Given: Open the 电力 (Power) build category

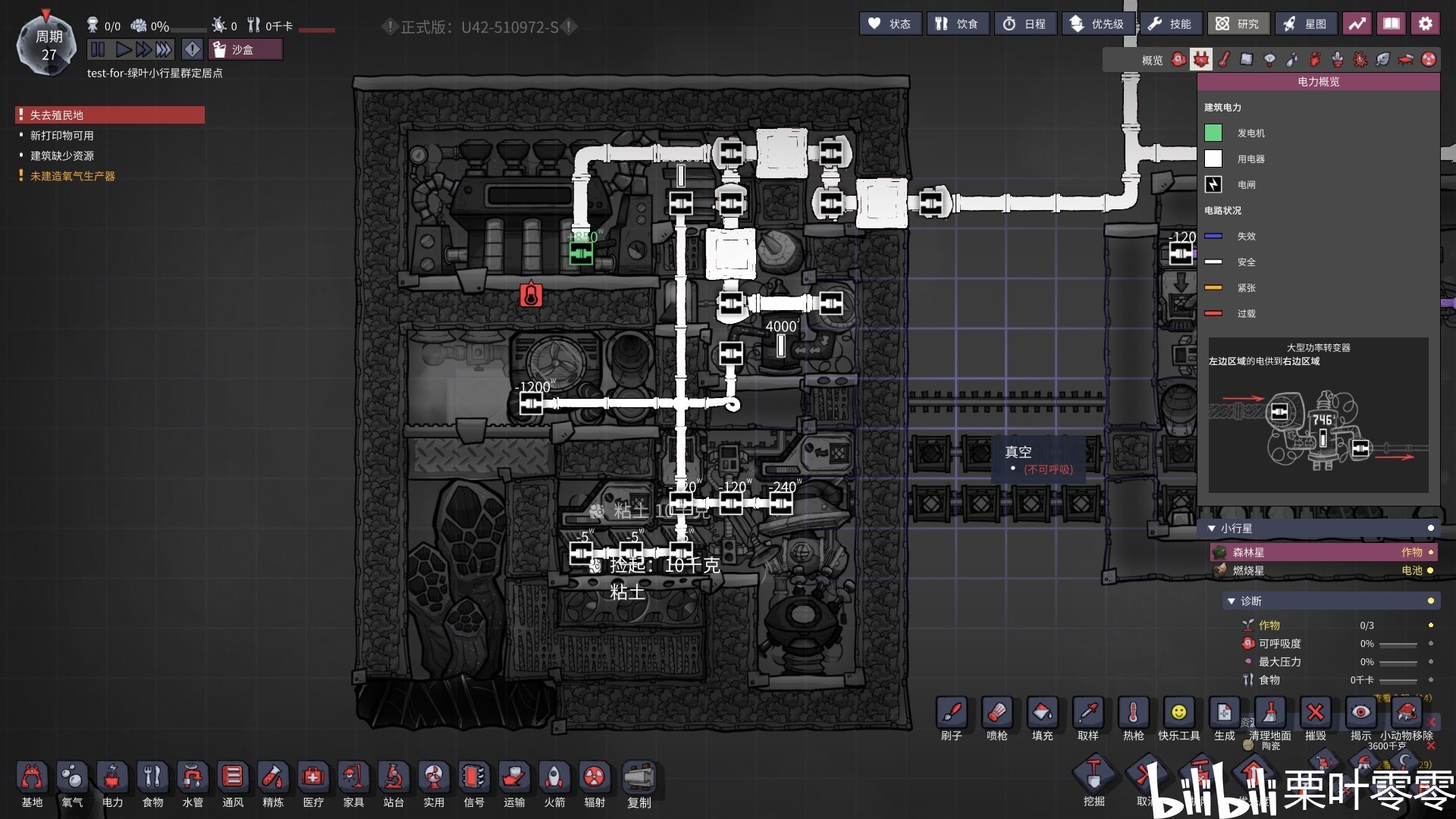Looking at the screenshot, I should click(112, 784).
